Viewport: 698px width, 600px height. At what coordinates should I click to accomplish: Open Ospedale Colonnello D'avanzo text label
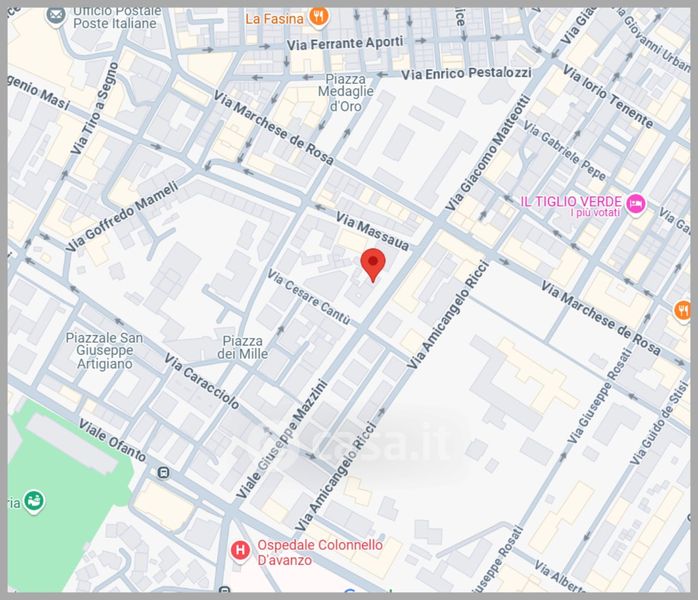[x=314, y=552]
